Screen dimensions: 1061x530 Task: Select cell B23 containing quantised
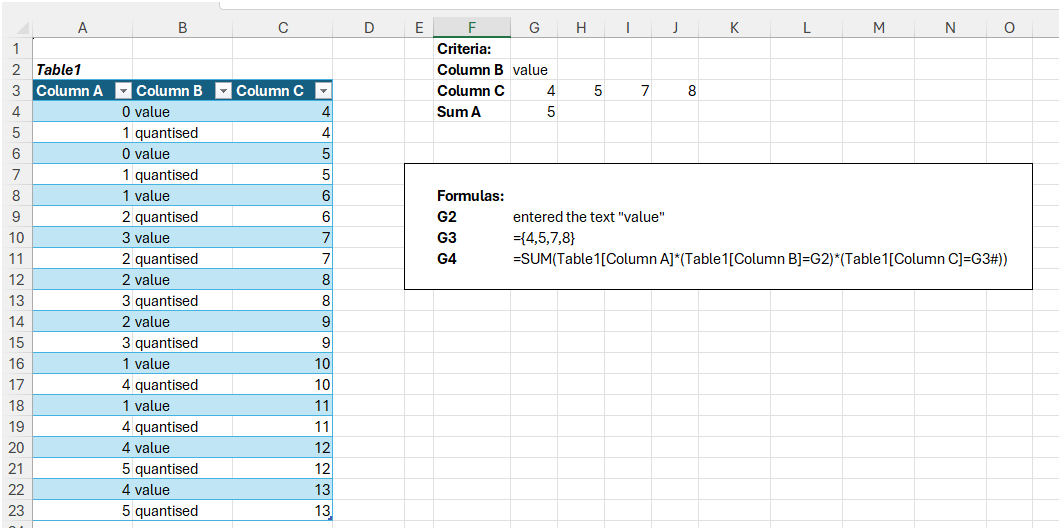183,510
